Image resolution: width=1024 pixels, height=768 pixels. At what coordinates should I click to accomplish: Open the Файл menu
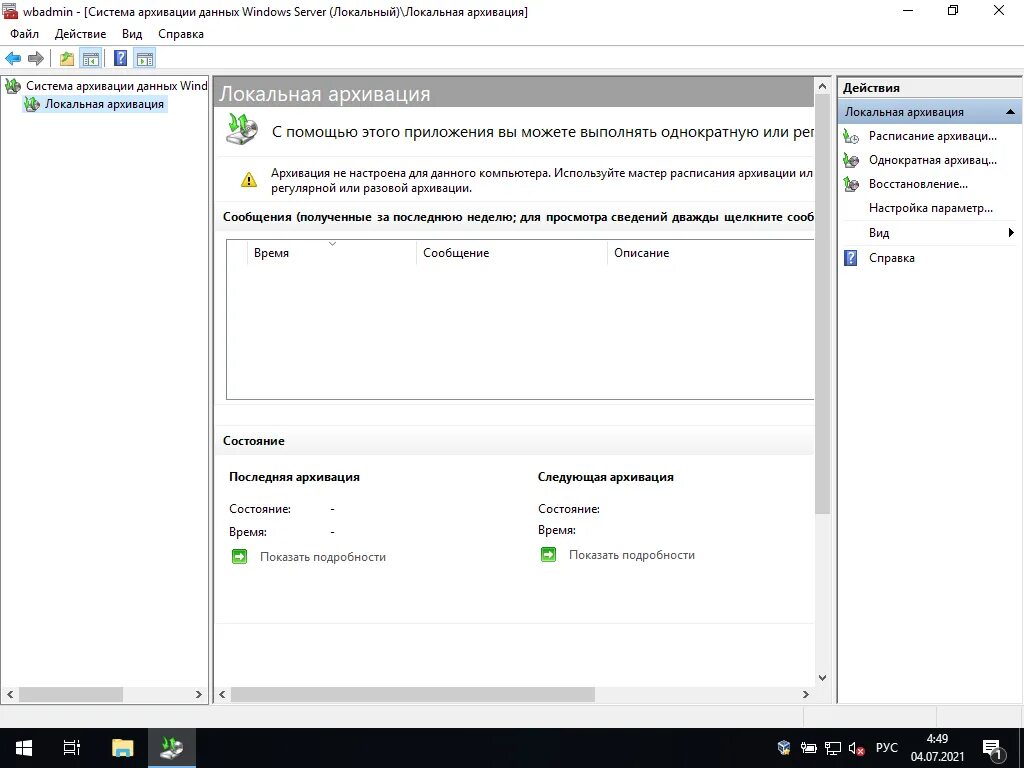point(24,33)
